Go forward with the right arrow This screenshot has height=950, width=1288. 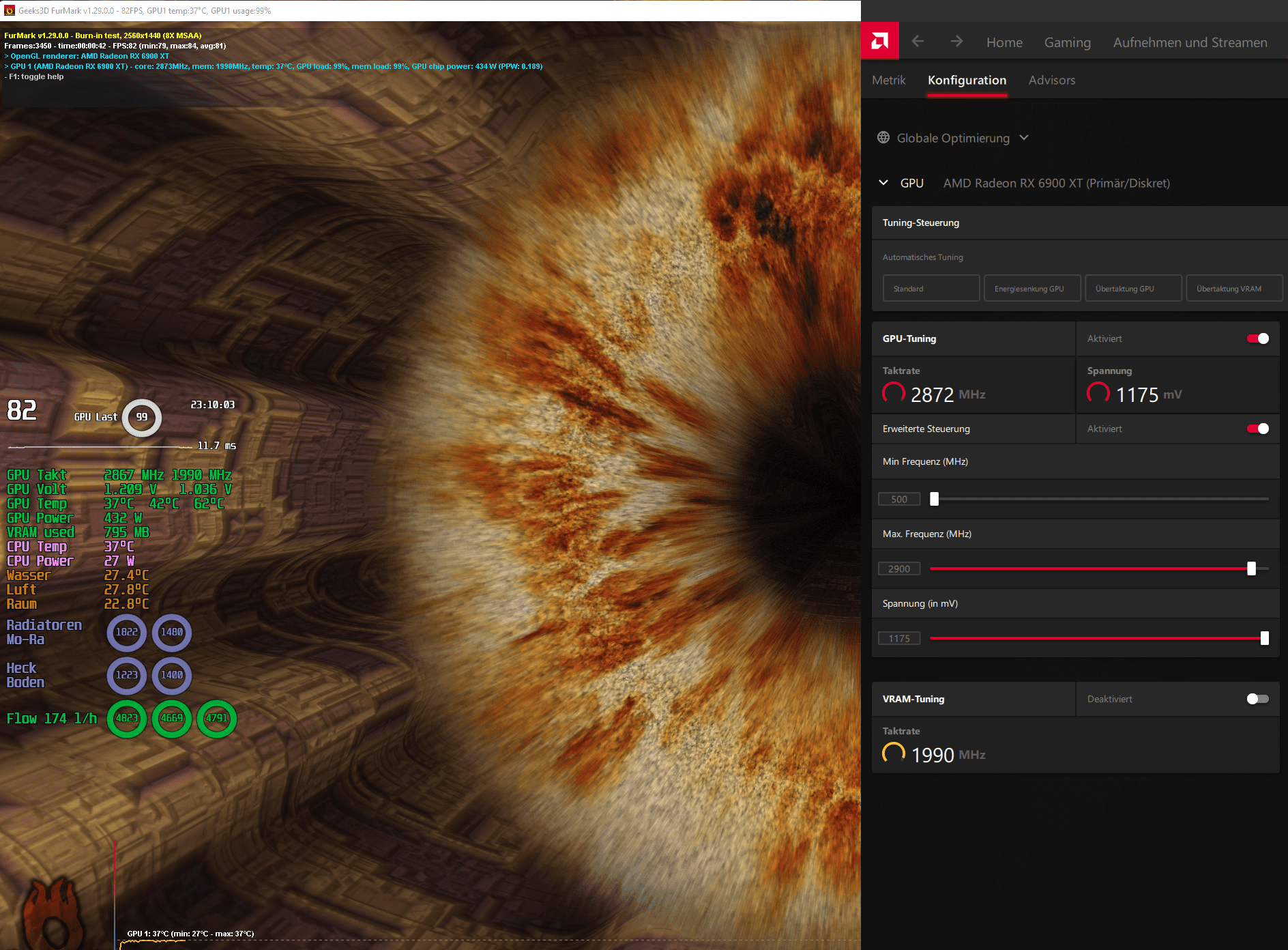(956, 42)
